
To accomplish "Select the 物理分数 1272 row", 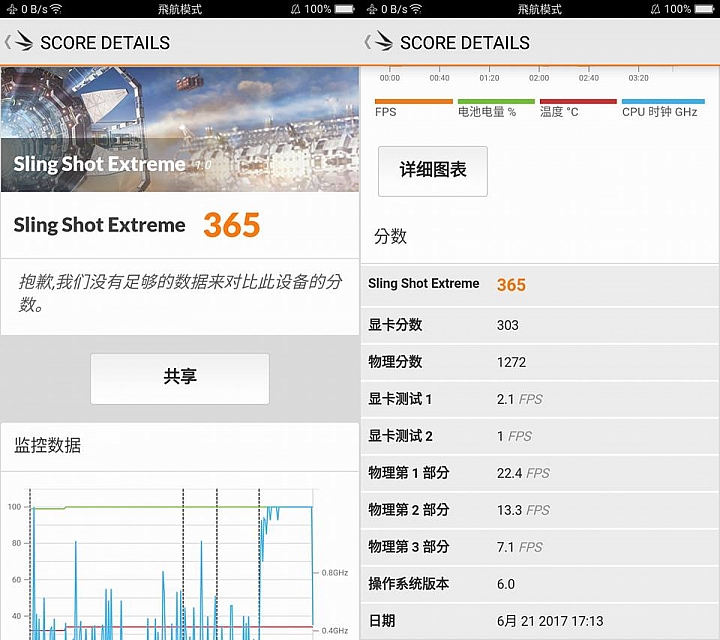I will pyautogui.click(x=540, y=362).
